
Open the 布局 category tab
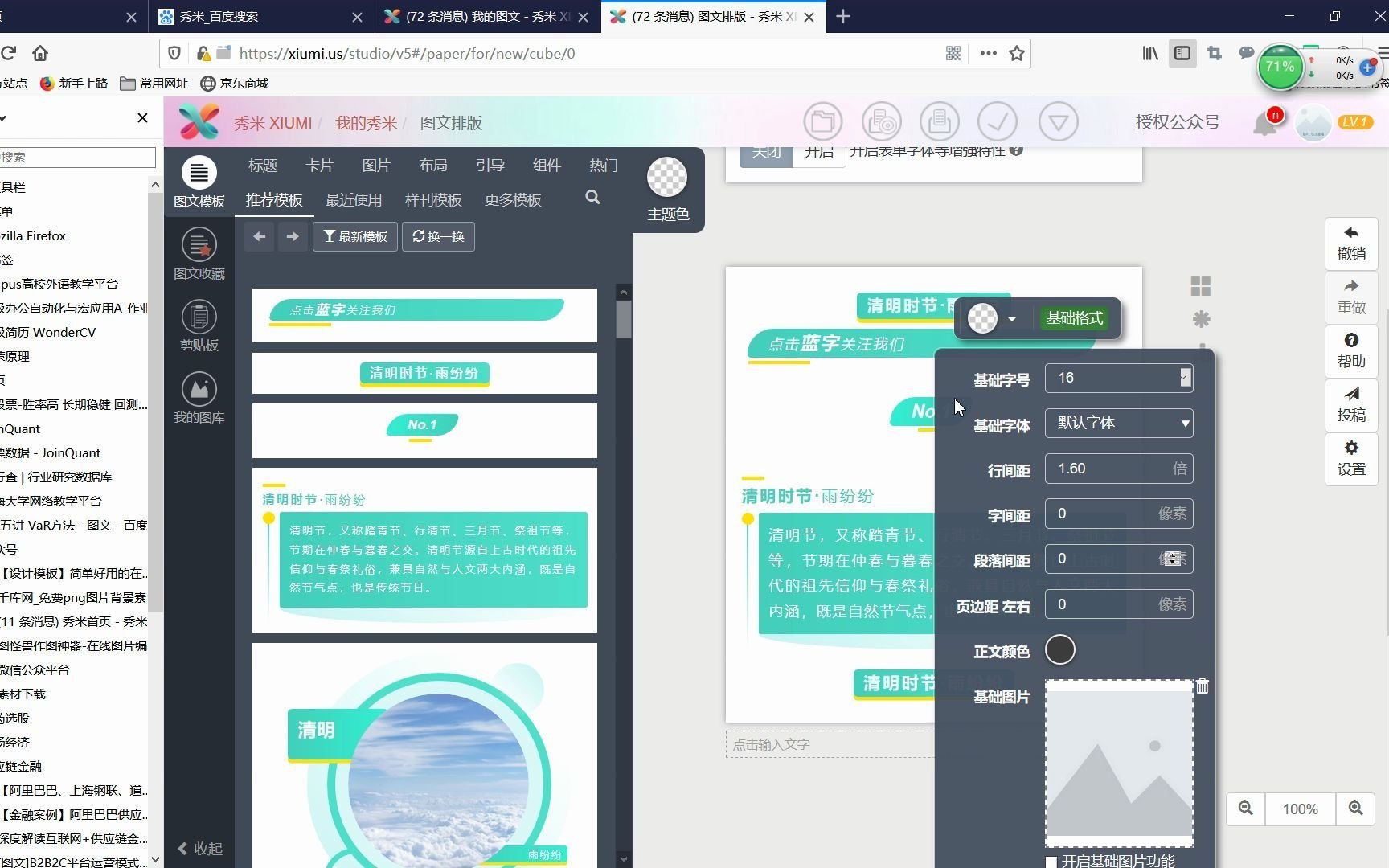[433, 165]
